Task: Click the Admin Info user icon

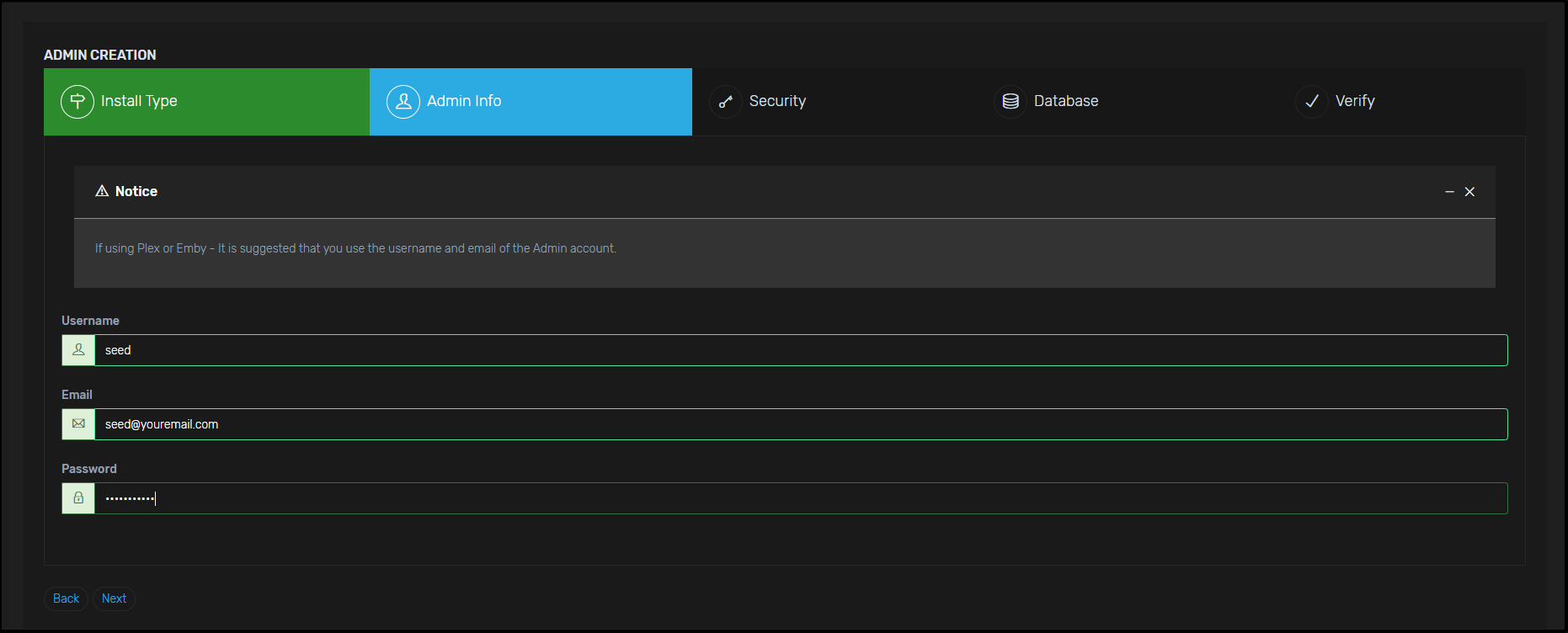Action: (403, 102)
